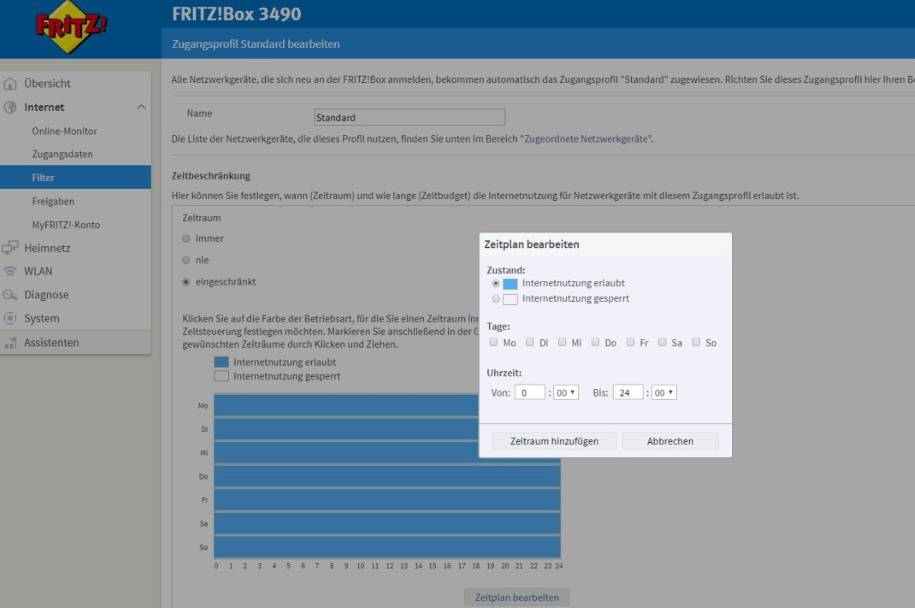This screenshot has height=608, width=915.
Task: Check the Fr day checkbox
Action: tap(630, 342)
